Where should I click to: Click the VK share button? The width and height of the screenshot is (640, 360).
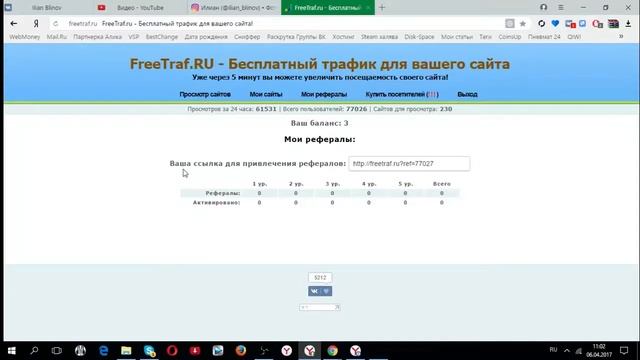click(314, 291)
